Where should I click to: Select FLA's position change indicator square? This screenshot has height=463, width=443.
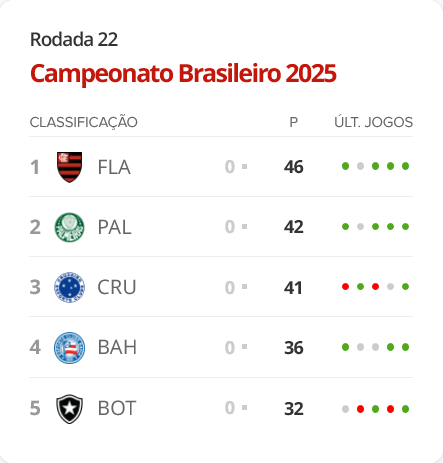(244, 166)
